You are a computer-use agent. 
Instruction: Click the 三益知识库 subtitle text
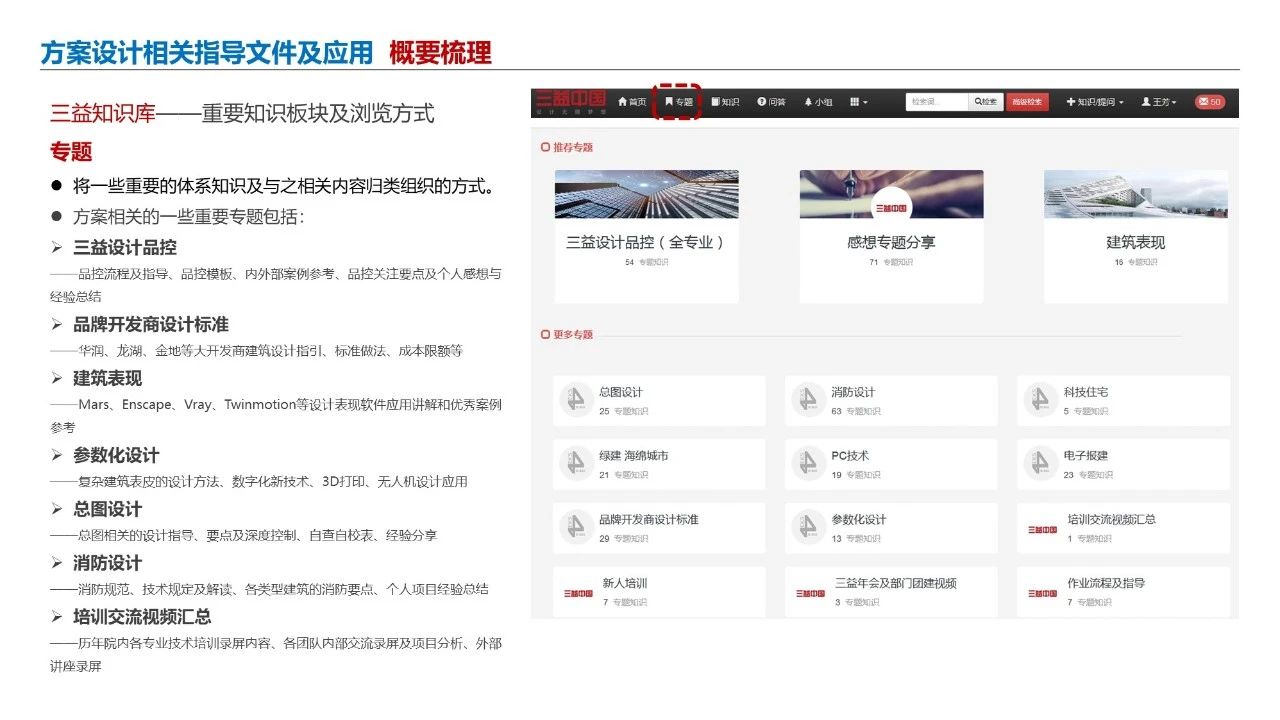(x=103, y=113)
